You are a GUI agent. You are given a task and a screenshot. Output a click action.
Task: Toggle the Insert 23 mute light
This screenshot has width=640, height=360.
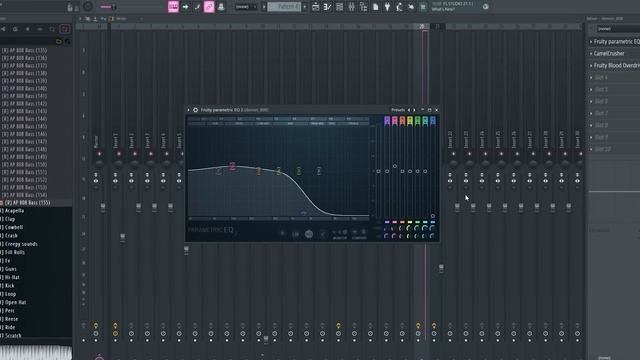coord(469,154)
